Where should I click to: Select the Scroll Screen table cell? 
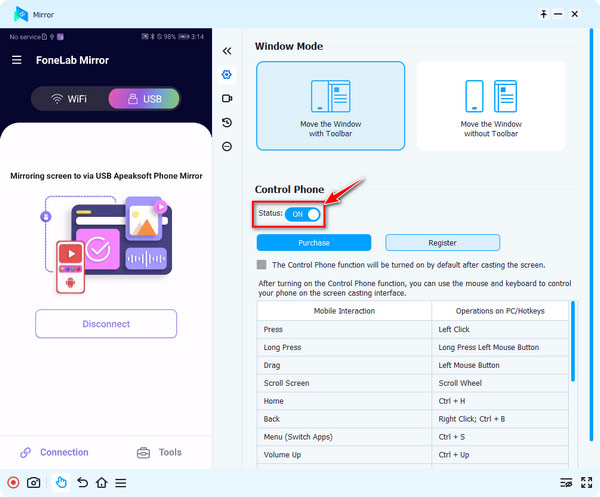tap(344, 383)
